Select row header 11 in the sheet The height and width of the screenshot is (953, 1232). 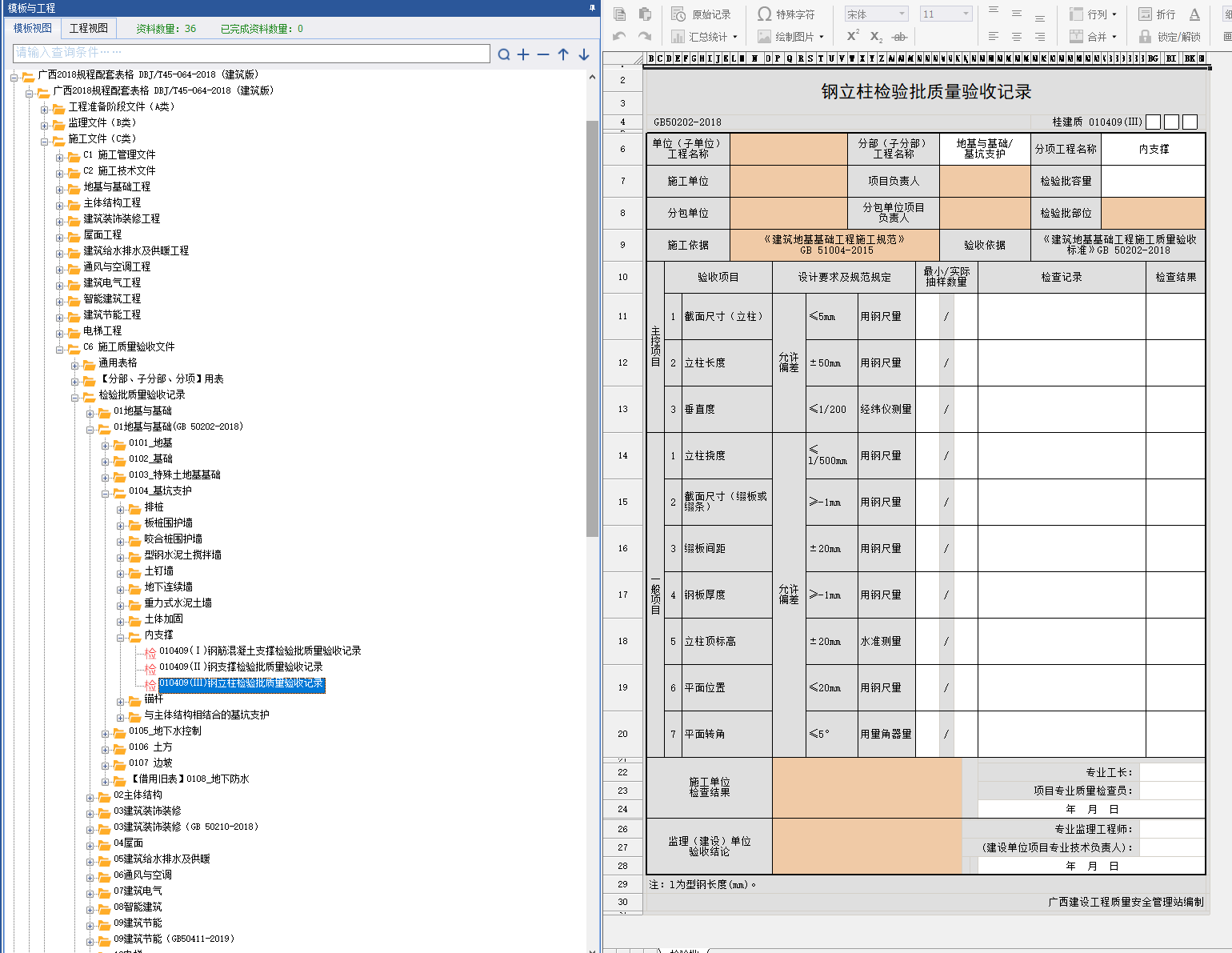point(622,316)
